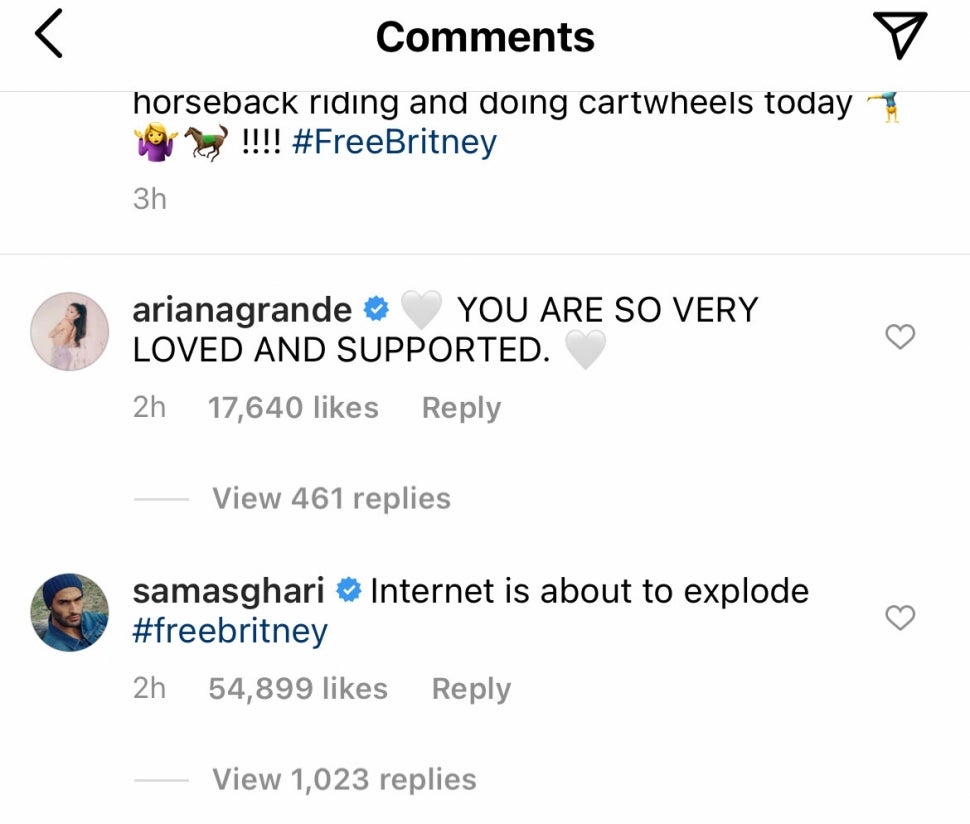970x824 pixels.
Task: Expand View 1,023 replies
Action: click(344, 779)
